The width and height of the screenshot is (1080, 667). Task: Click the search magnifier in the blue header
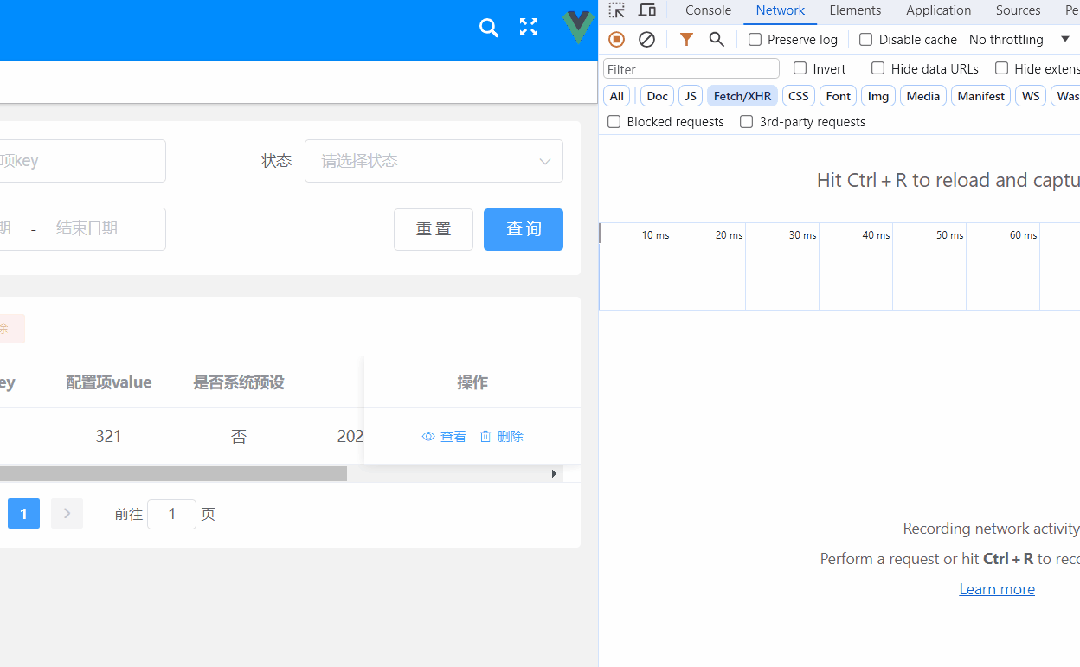(x=488, y=28)
